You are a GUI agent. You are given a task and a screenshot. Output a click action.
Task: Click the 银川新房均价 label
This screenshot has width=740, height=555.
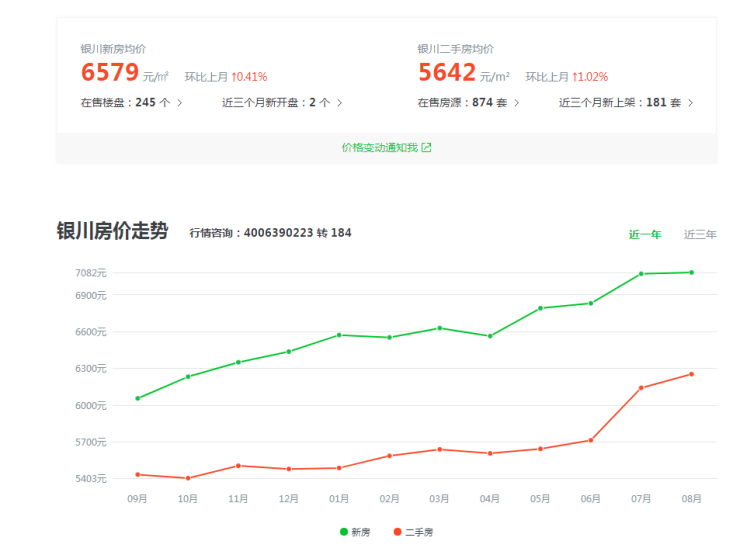[x=113, y=49]
